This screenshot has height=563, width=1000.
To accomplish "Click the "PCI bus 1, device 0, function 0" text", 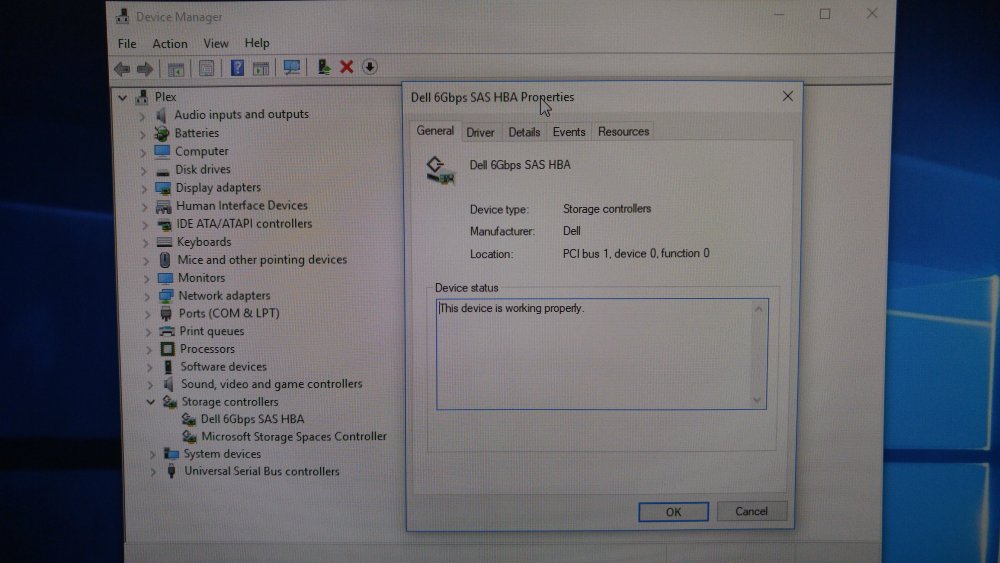I will (x=636, y=254).
